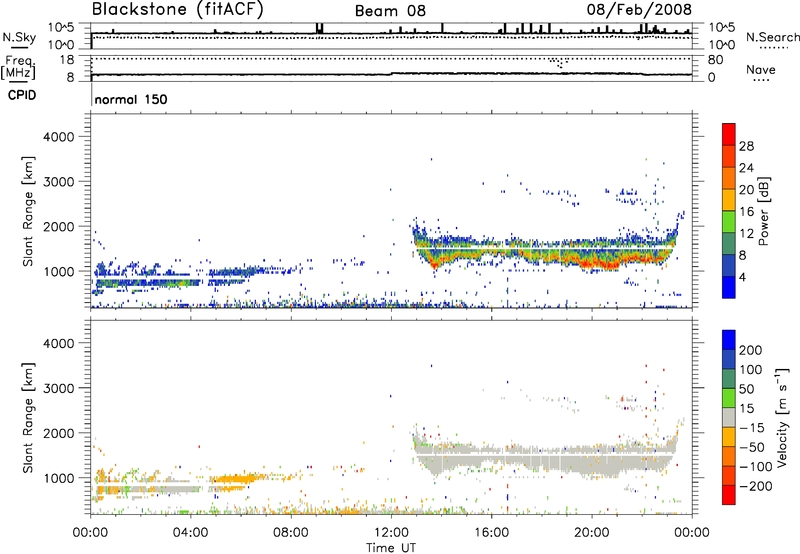Click the red bottom segment of Velocity color bar
Screen dimensions: 800x554
[729, 495]
